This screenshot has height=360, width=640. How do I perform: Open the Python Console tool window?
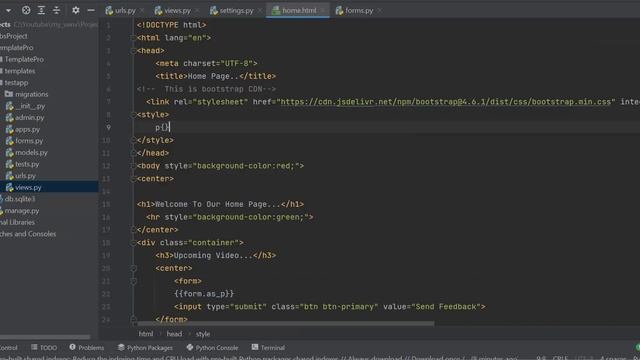(212, 347)
